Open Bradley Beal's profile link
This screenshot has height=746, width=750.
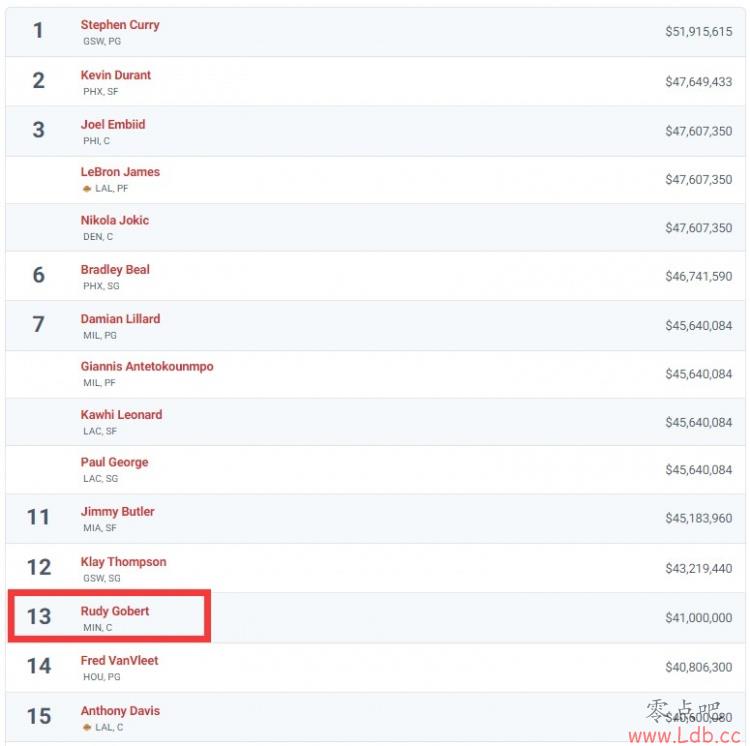coord(115,270)
